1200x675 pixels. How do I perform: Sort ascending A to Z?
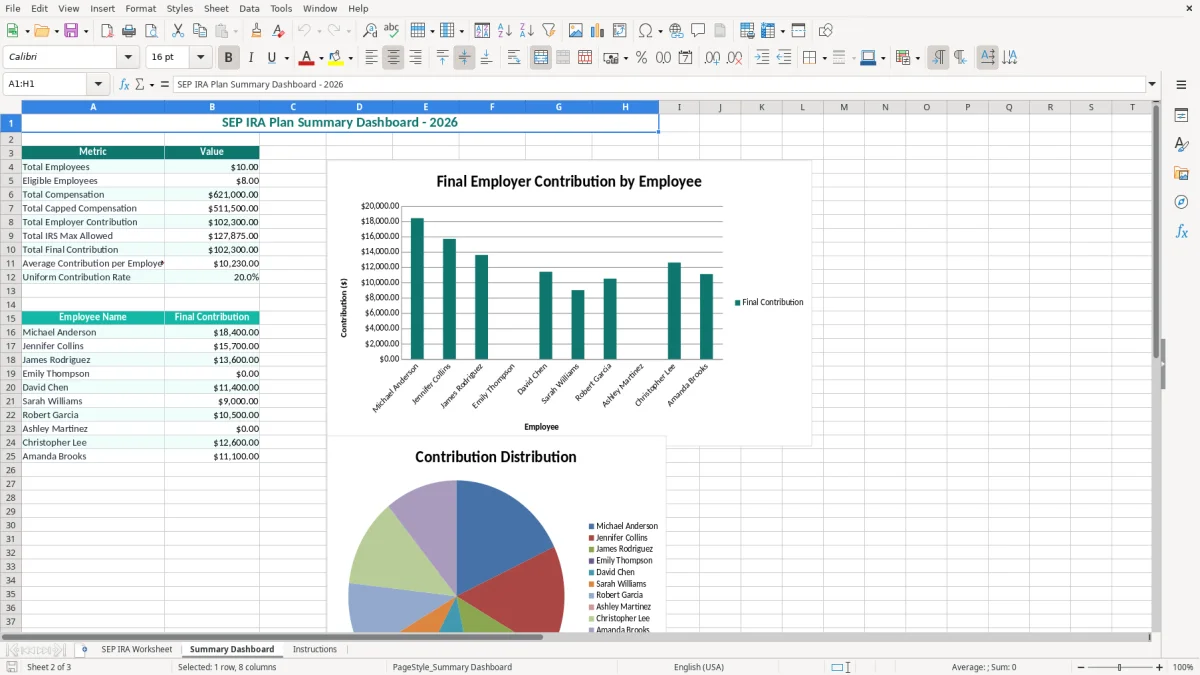tap(505, 31)
